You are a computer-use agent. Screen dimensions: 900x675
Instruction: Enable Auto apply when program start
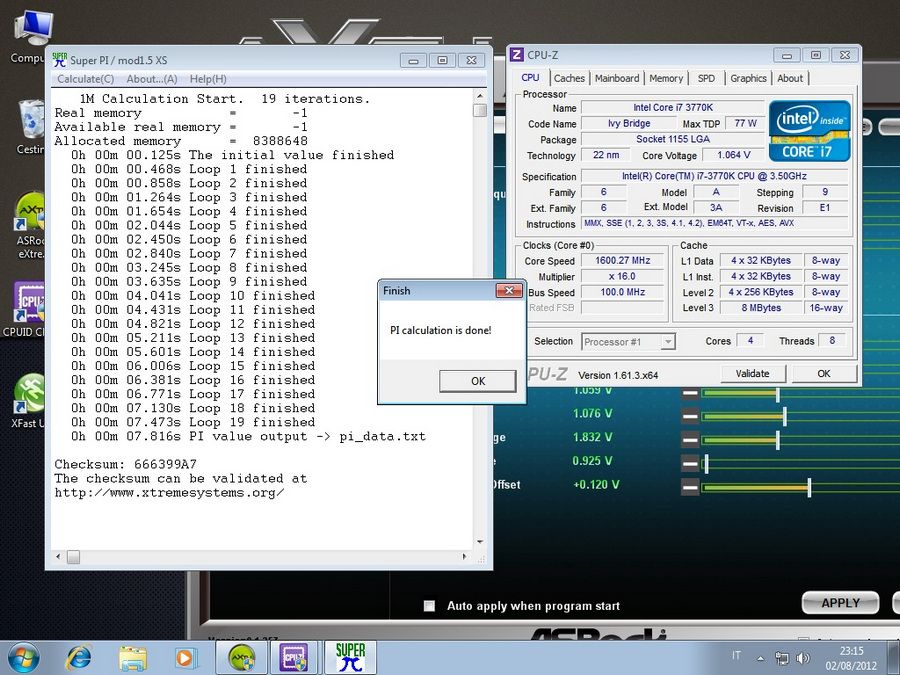click(x=429, y=606)
